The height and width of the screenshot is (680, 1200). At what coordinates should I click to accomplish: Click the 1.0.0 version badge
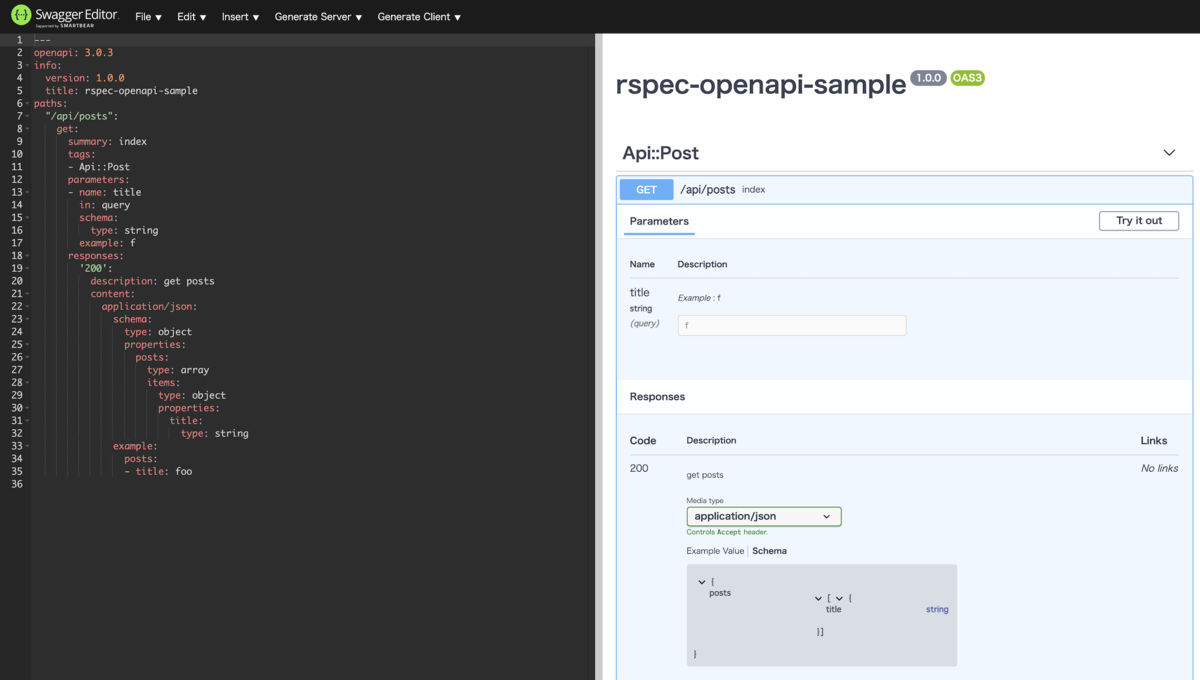(x=928, y=78)
